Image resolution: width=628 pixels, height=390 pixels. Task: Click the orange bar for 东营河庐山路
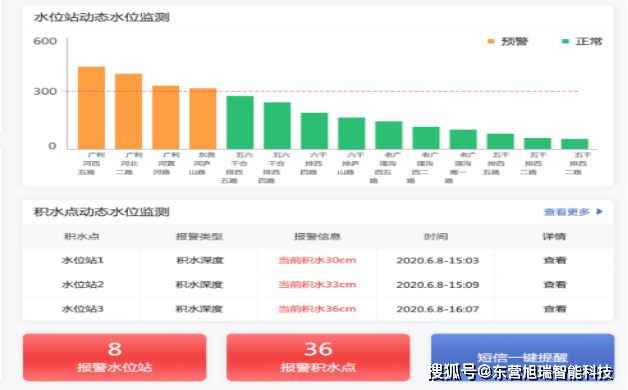[203, 119]
